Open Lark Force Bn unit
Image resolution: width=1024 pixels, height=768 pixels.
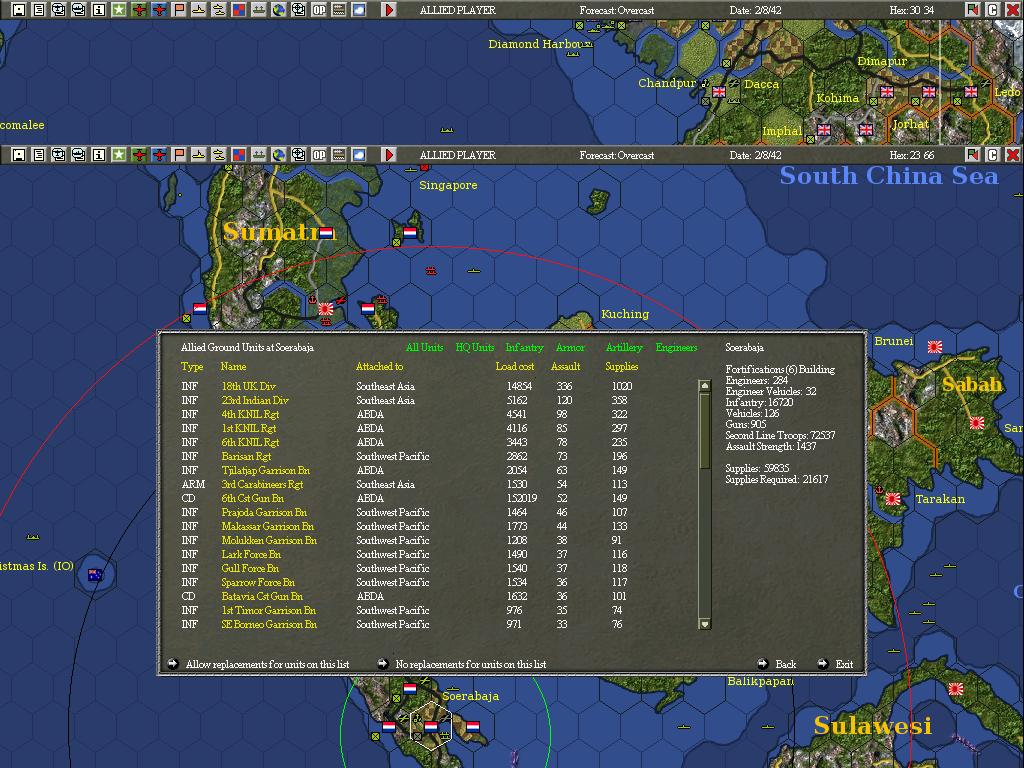click(x=251, y=554)
